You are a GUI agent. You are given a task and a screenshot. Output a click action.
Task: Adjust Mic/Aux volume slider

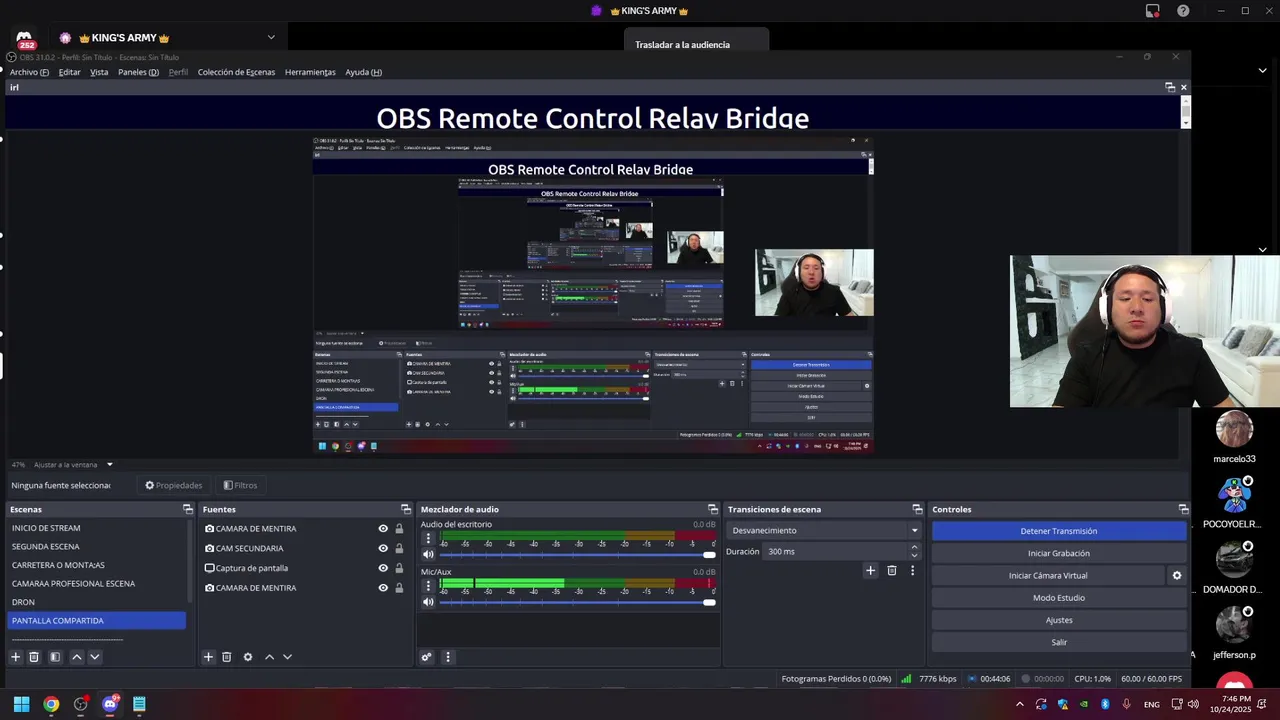tap(577, 602)
